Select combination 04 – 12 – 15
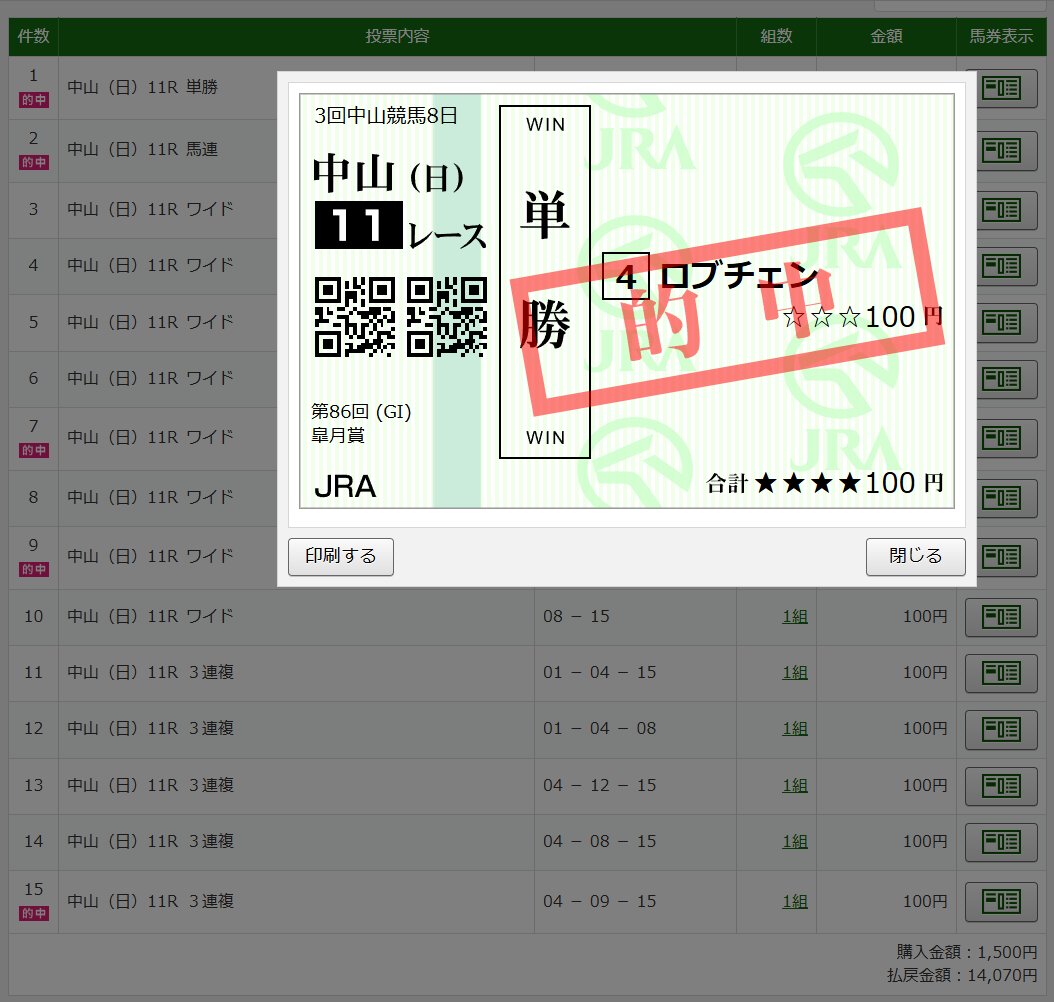The image size is (1054, 1002). click(x=600, y=785)
